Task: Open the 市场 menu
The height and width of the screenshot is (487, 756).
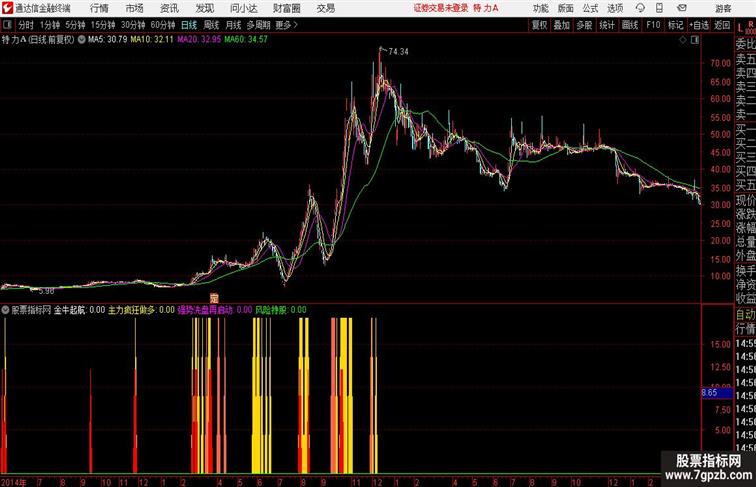Action: point(134,8)
